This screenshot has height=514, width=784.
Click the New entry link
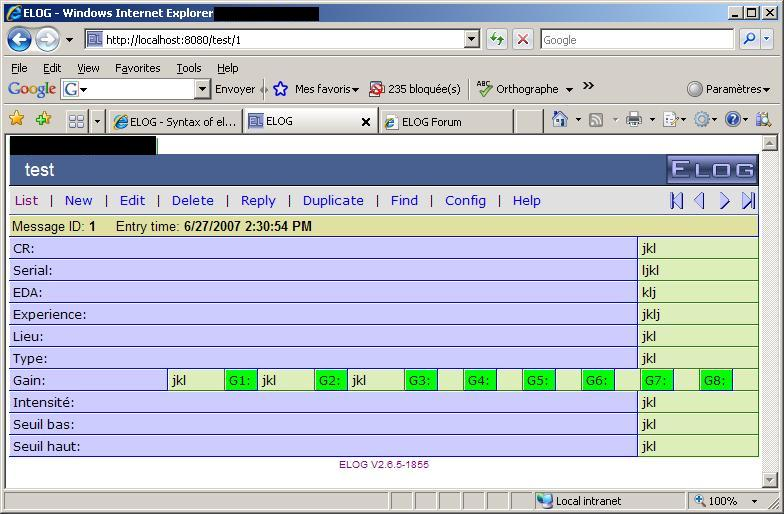point(78,200)
